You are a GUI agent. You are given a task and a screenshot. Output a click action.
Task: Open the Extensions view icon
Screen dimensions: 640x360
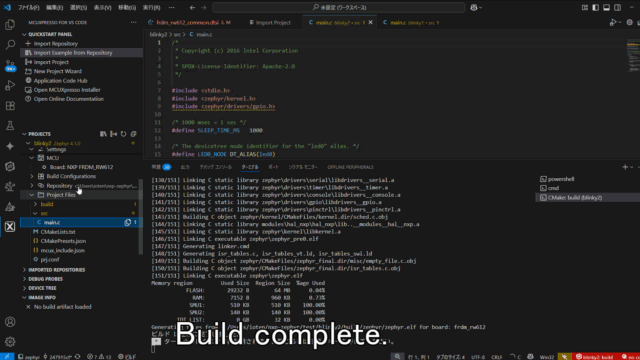tap(10, 106)
